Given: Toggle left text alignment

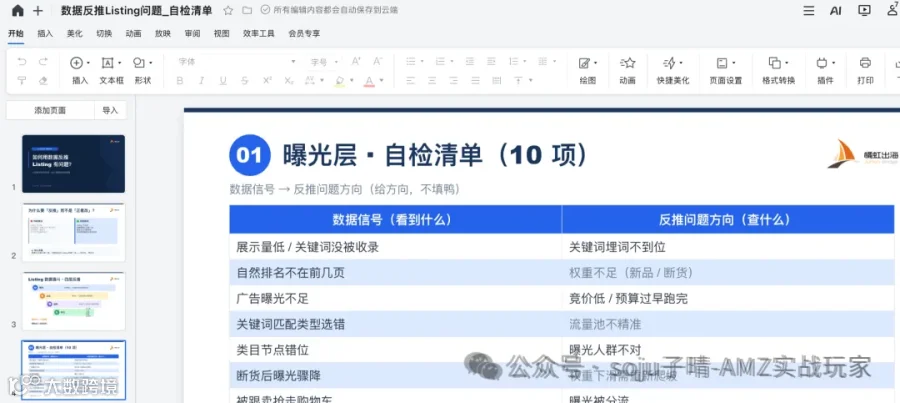Looking at the screenshot, I should [410, 80].
